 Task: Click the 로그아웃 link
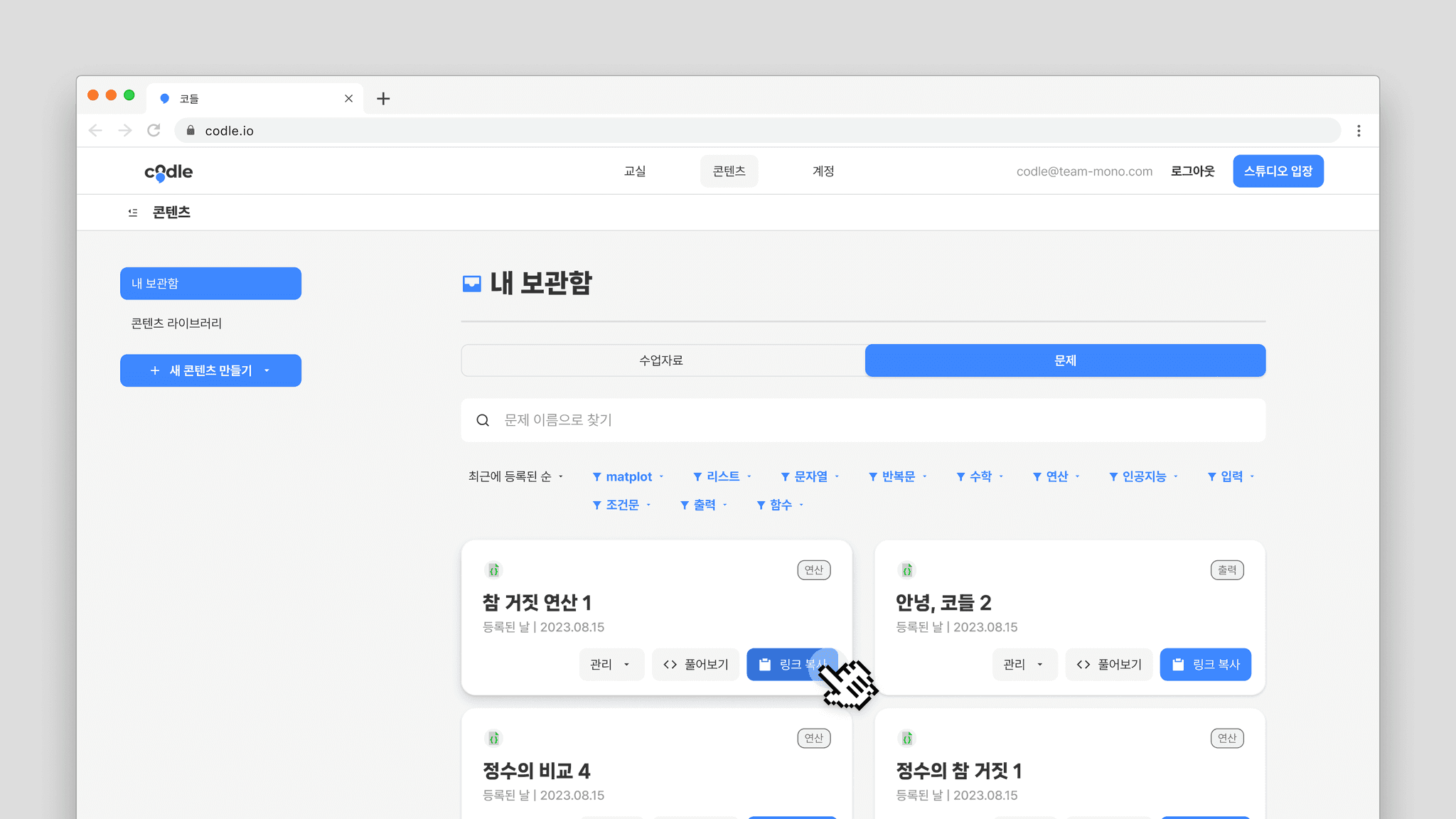[1192, 171]
